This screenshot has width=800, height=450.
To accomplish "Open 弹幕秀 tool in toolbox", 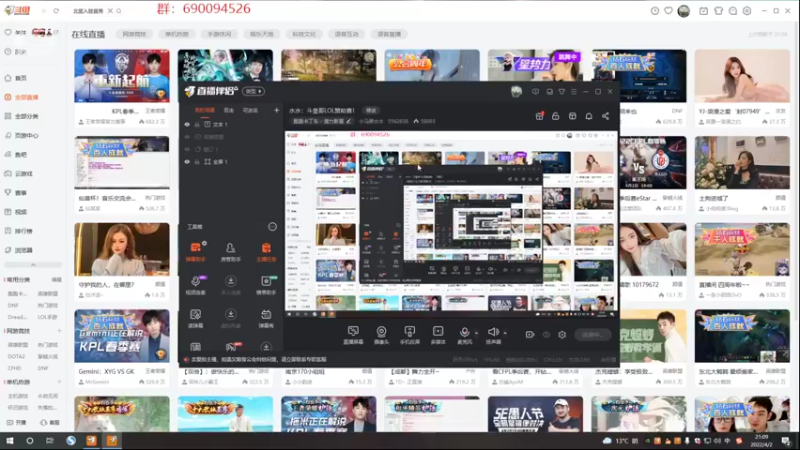I will pos(266,318).
